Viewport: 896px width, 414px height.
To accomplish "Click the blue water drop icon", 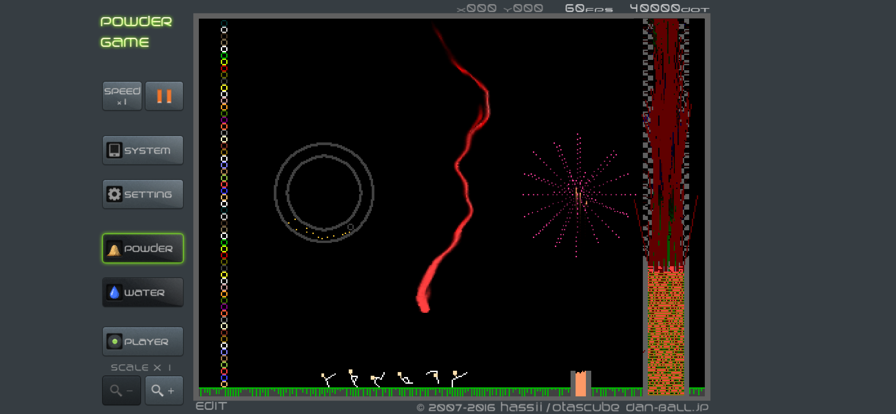I will (114, 293).
